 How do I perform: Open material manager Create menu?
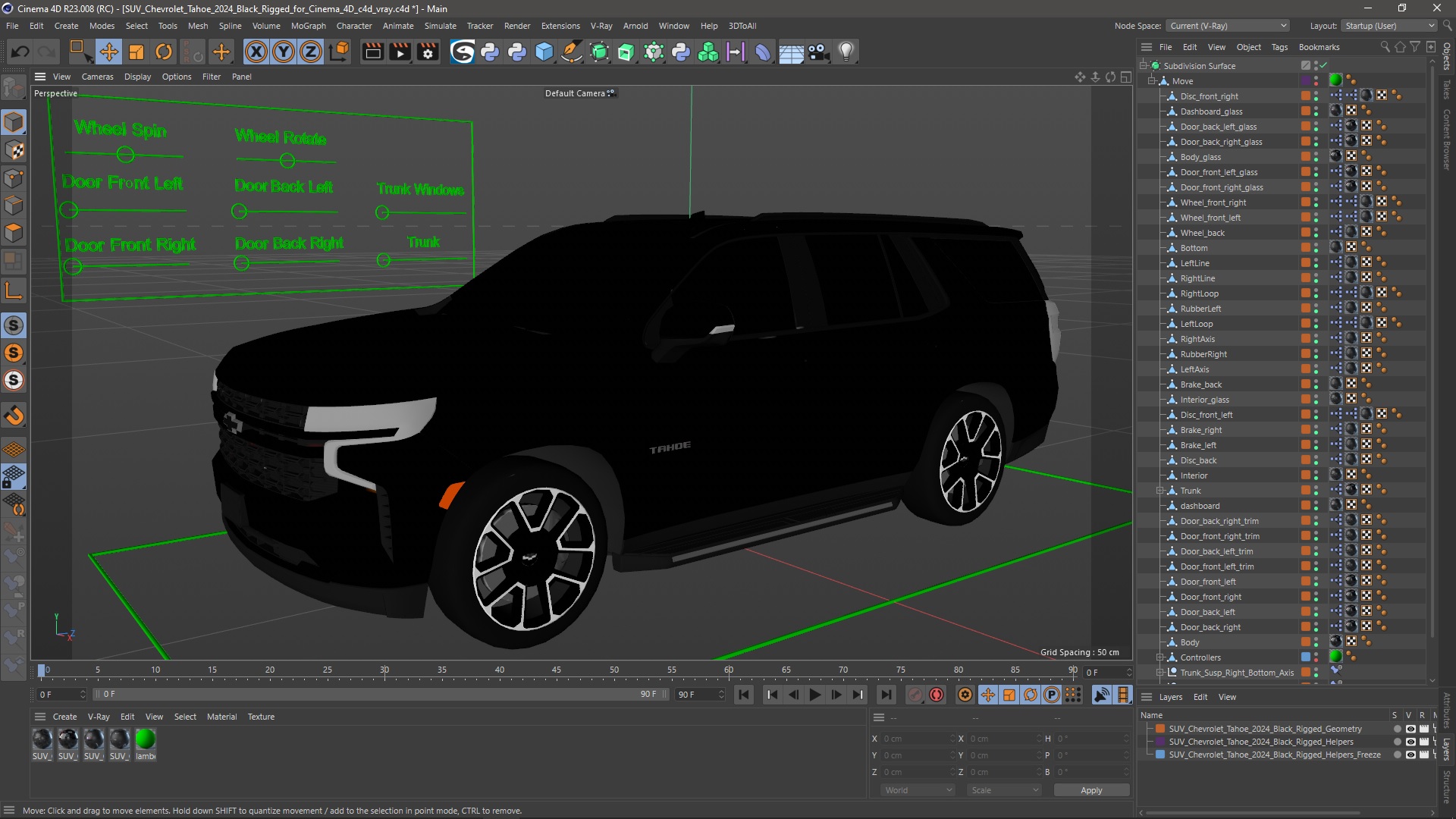[x=64, y=717]
